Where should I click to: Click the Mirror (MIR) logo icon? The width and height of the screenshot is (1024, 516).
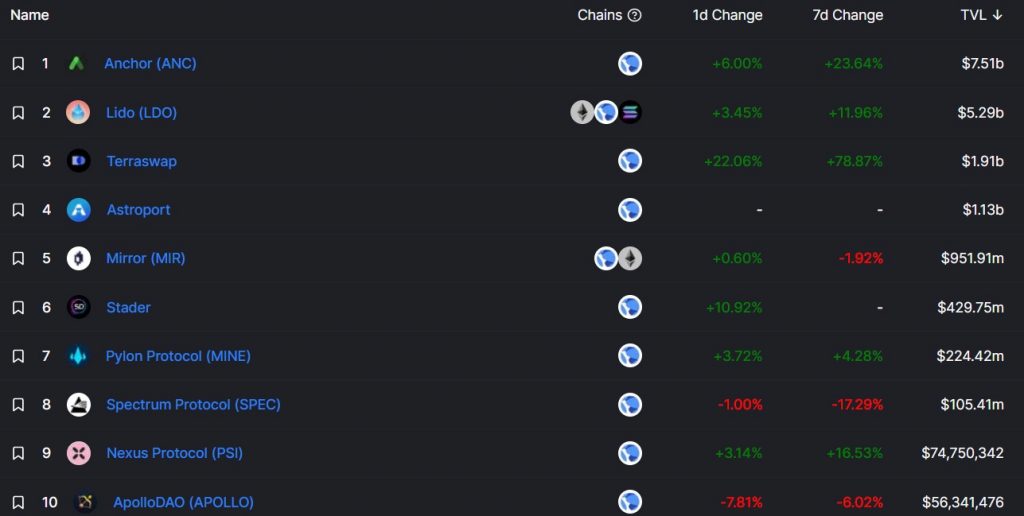[x=78, y=258]
